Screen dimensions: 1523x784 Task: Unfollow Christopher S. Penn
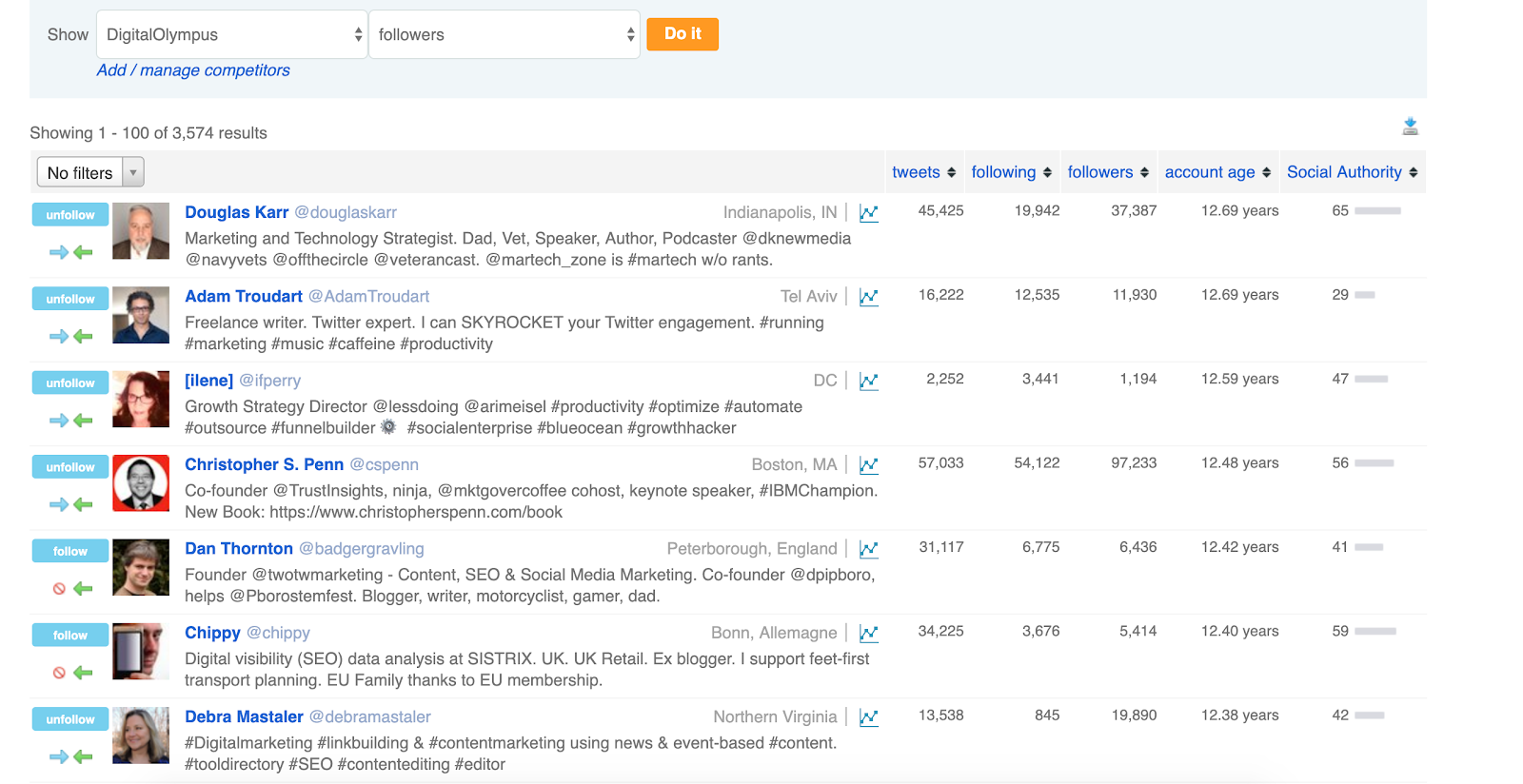click(70, 467)
